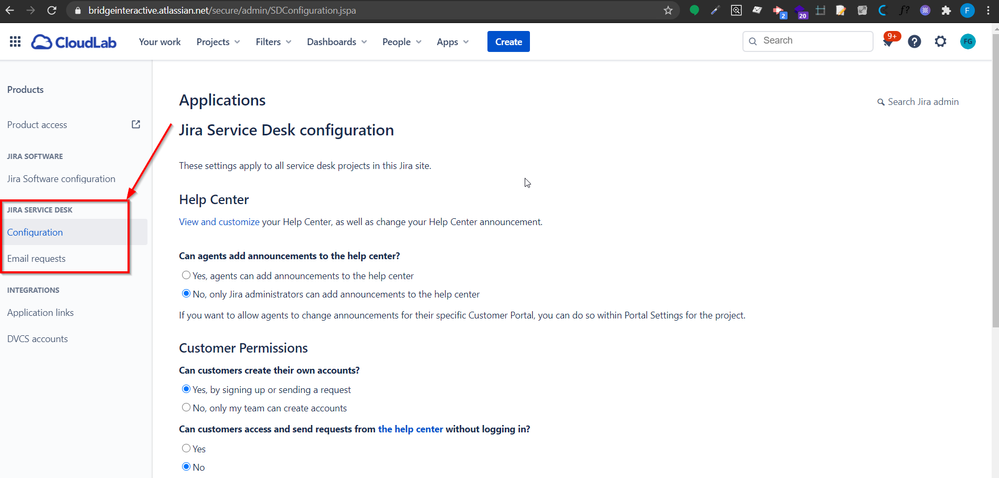Screen dimensions: 999x478
Task: Open the magnifier search extension icon
Action: [736, 10]
